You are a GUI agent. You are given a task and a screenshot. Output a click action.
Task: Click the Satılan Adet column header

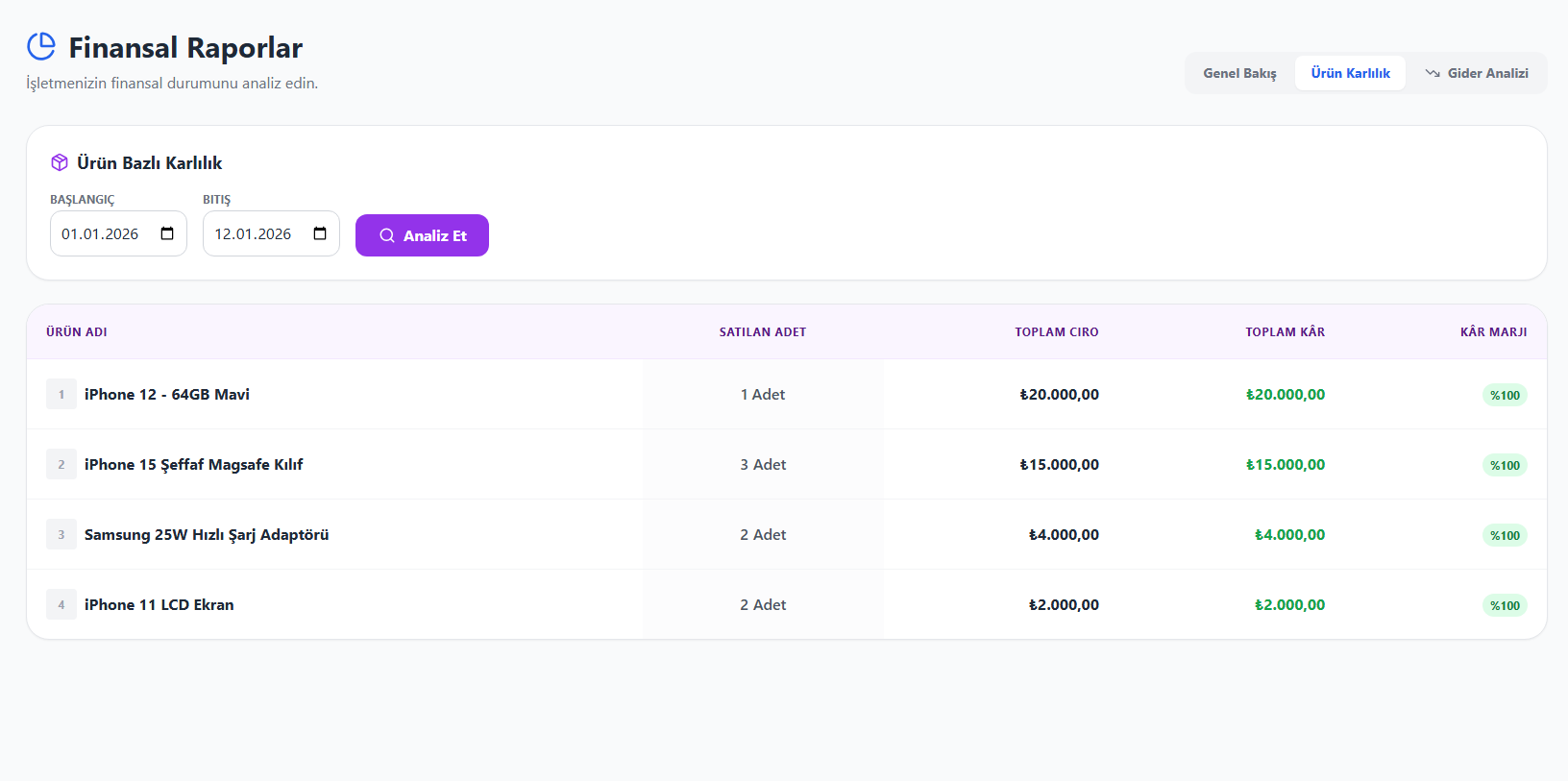tap(763, 331)
